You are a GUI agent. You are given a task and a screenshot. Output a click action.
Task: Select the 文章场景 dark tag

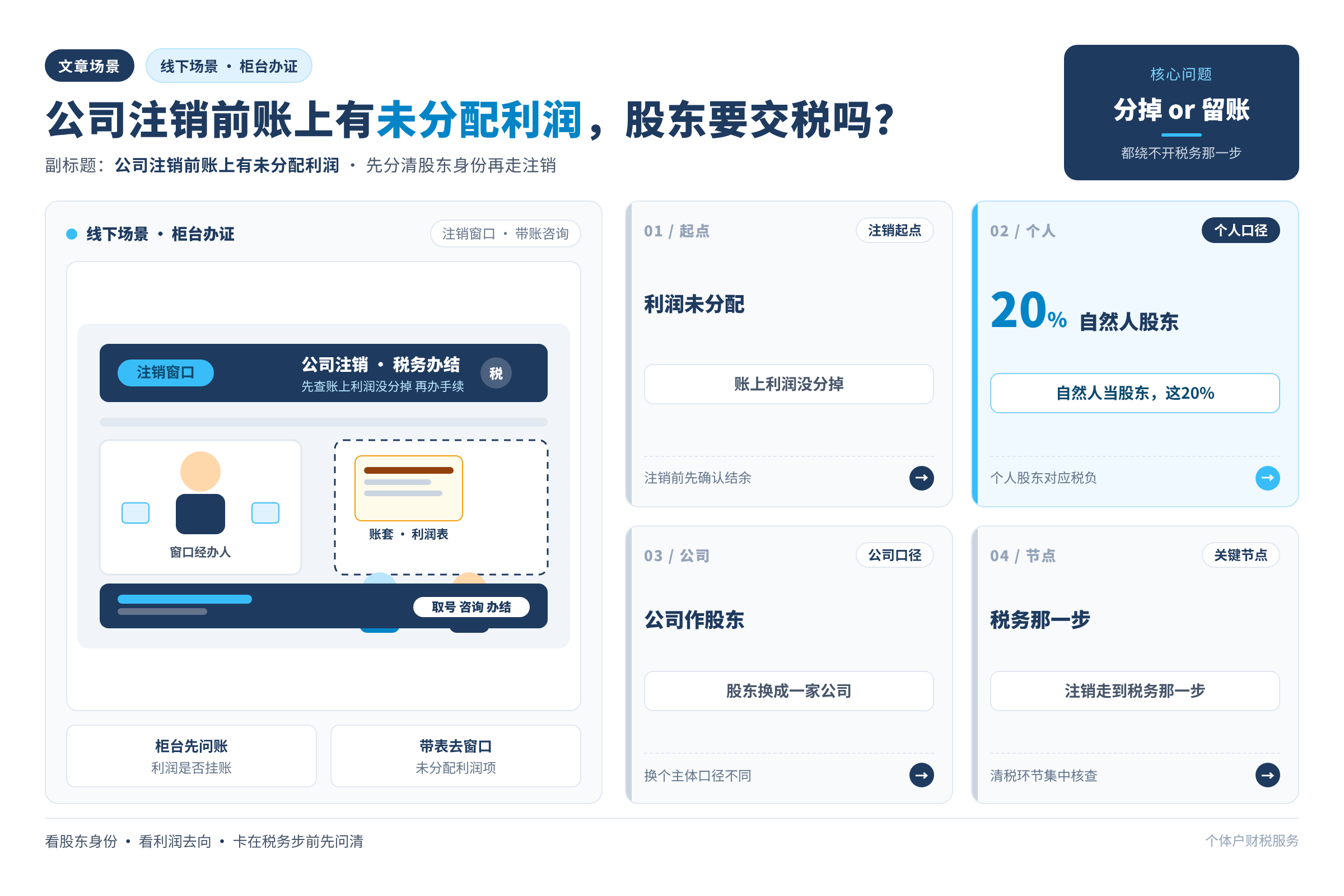(x=89, y=66)
